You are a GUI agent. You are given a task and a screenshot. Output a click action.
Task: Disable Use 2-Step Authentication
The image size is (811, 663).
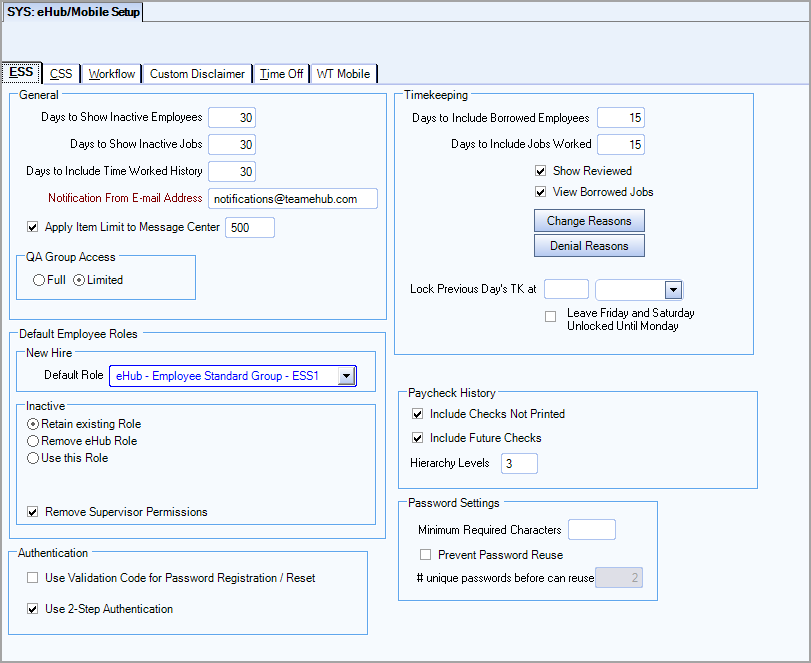(x=32, y=608)
